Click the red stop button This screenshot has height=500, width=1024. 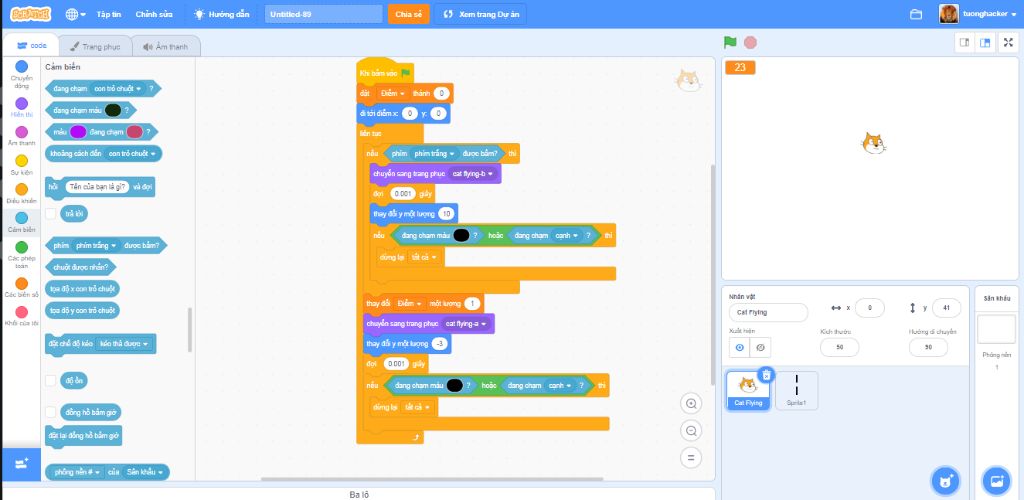[750, 42]
